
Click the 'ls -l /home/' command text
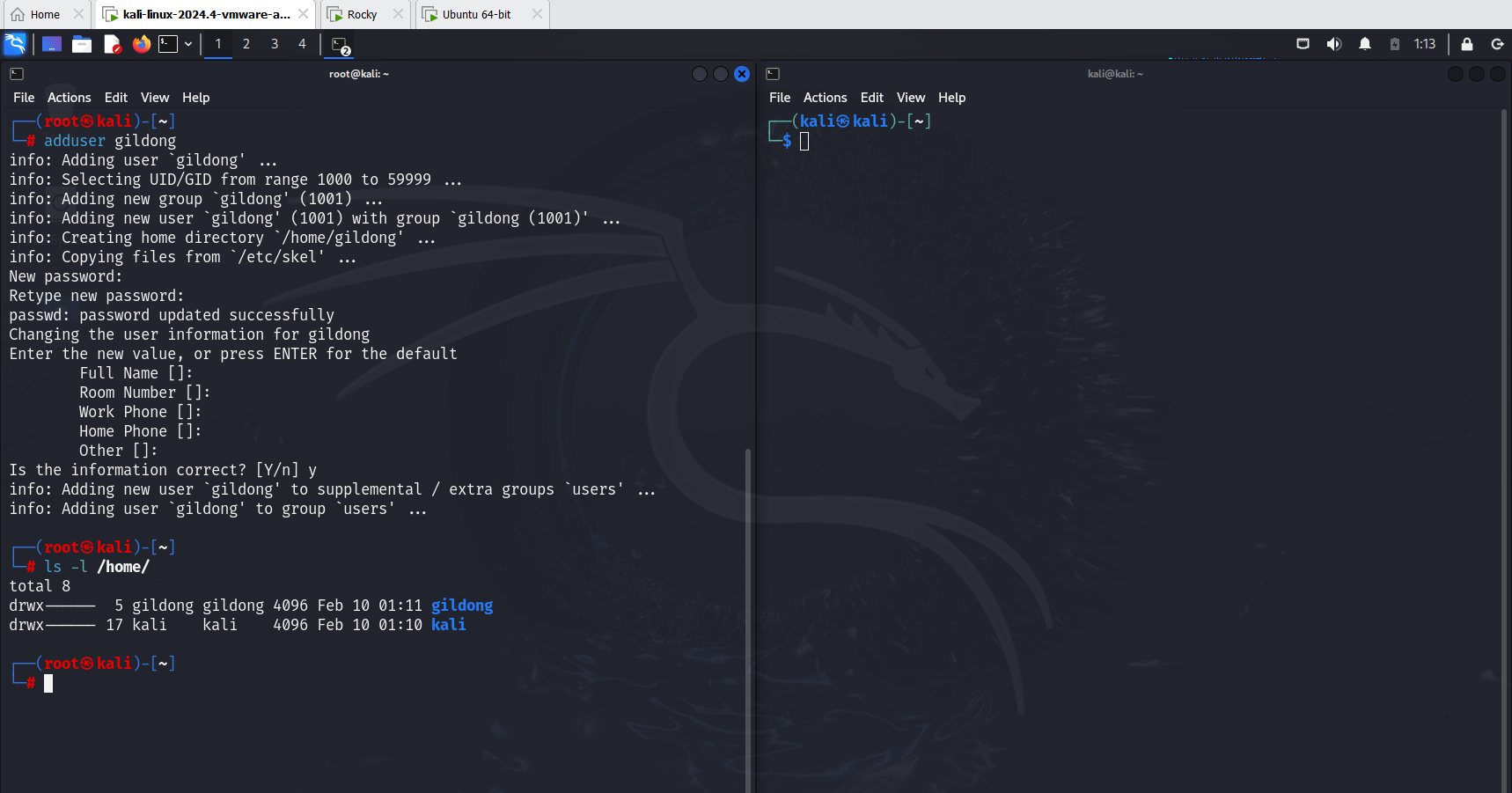tap(97, 567)
